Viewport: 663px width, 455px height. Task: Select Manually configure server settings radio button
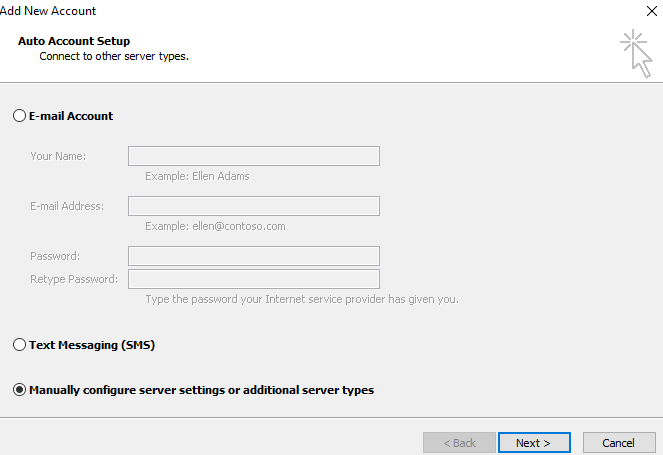coord(19,389)
